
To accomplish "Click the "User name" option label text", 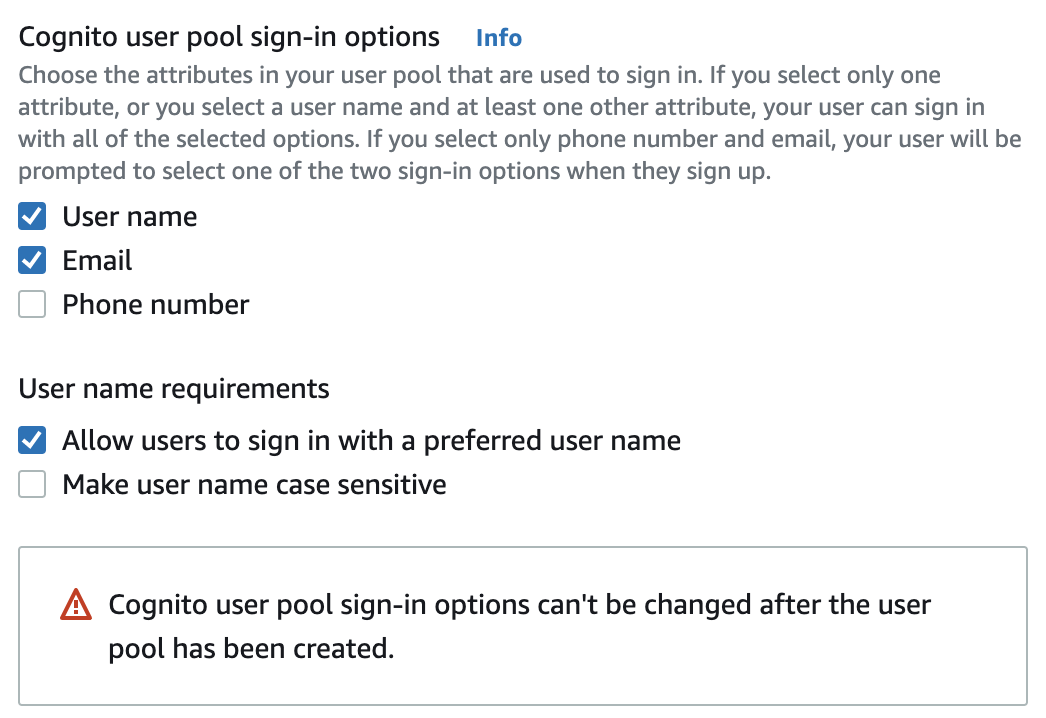I will 130,217.
